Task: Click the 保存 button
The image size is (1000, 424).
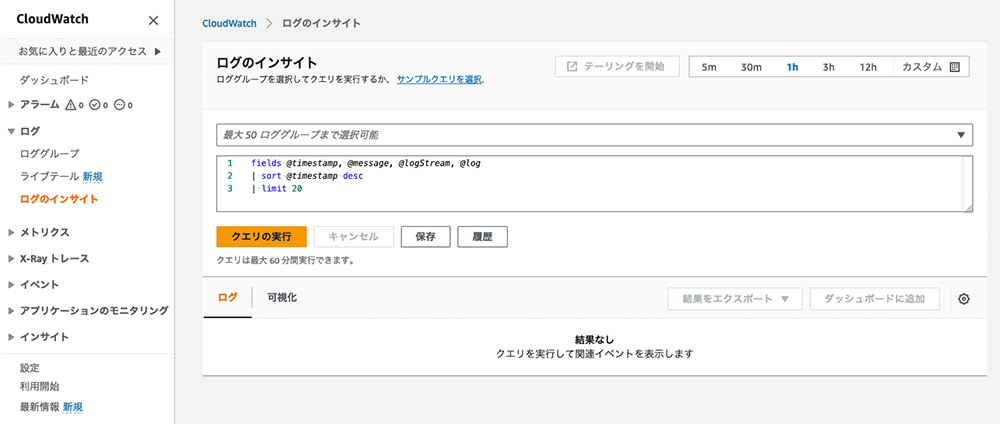Action: click(425, 237)
